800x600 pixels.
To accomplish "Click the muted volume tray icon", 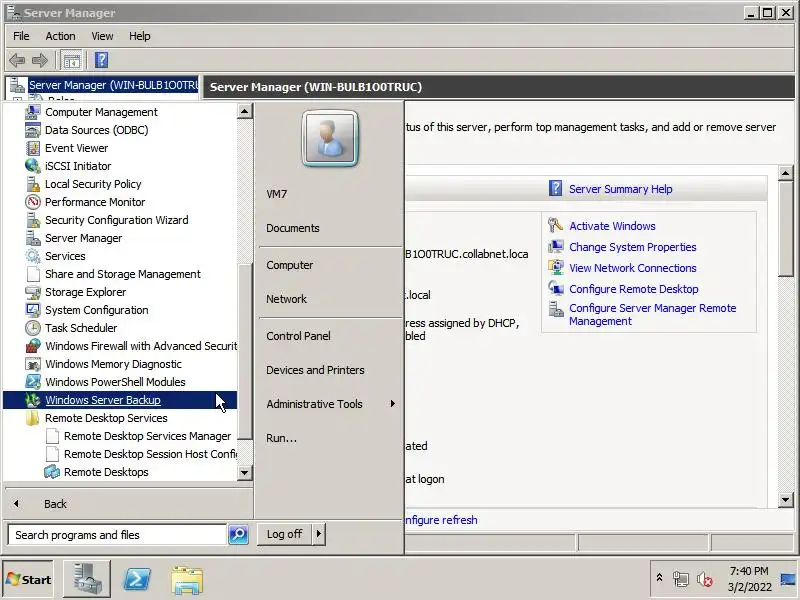I will (x=705, y=580).
